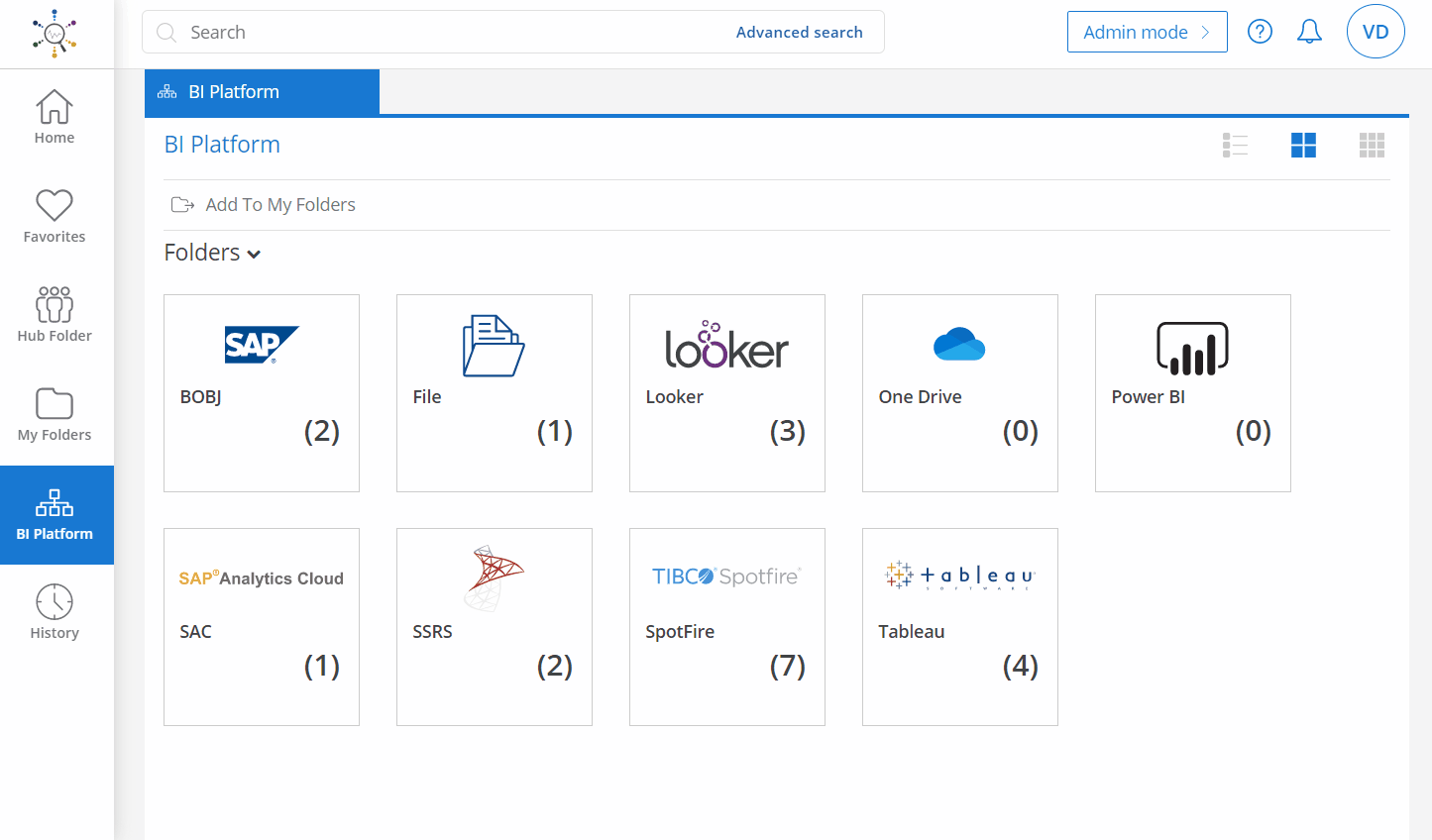The width and height of the screenshot is (1432, 840).
Task: Open the Tableau folder tile
Action: tap(959, 626)
